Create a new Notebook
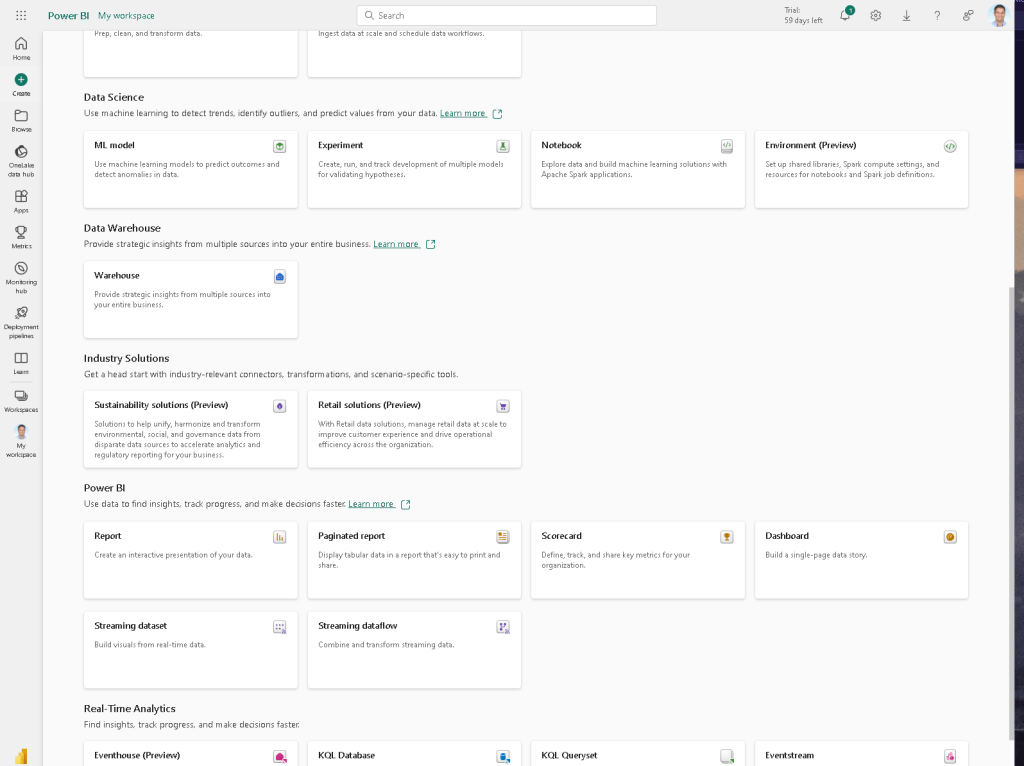The height and width of the screenshot is (766, 1024). (x=638, y=170)
